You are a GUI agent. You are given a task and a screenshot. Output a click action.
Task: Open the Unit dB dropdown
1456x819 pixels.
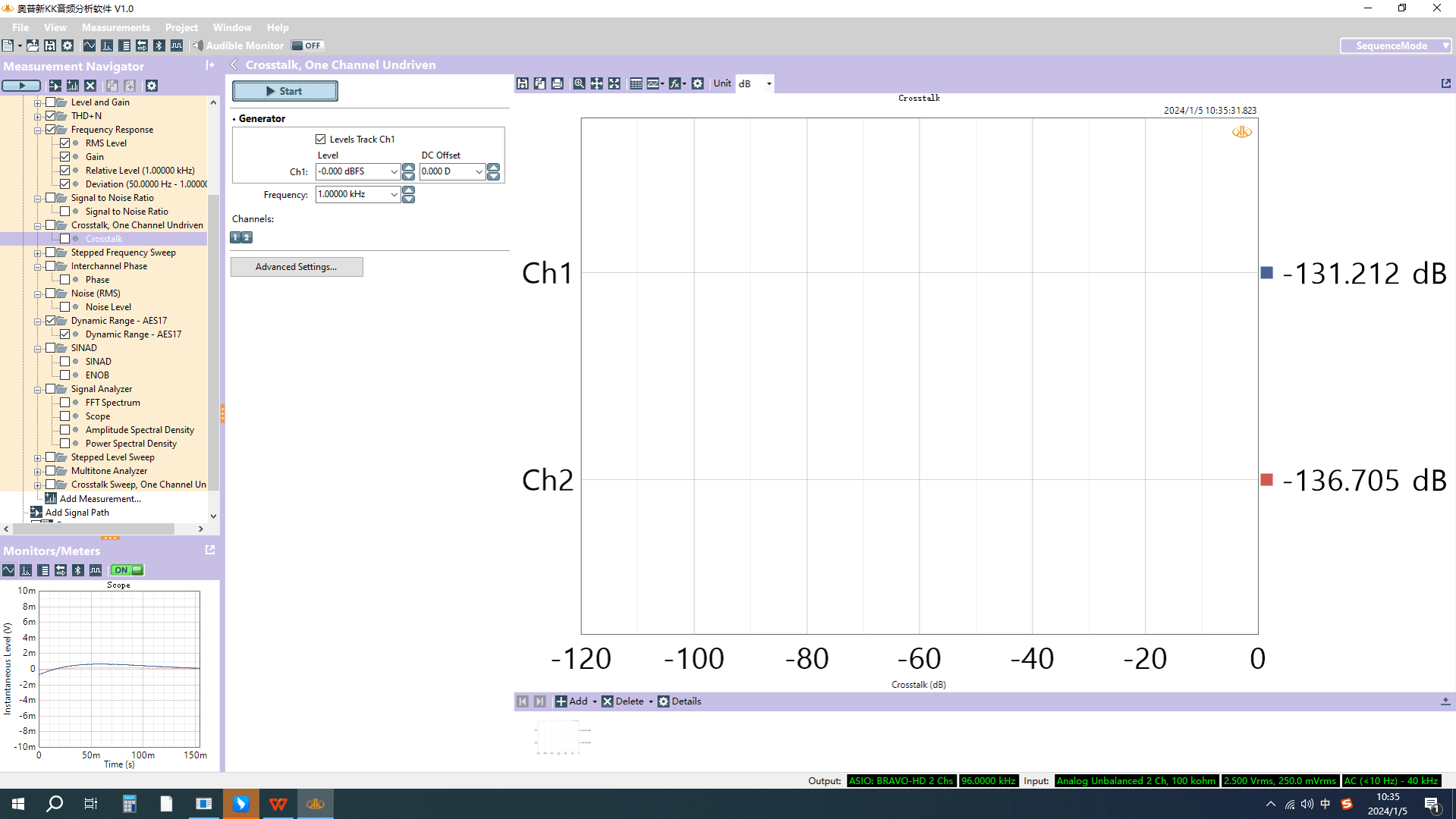point(769,83)
